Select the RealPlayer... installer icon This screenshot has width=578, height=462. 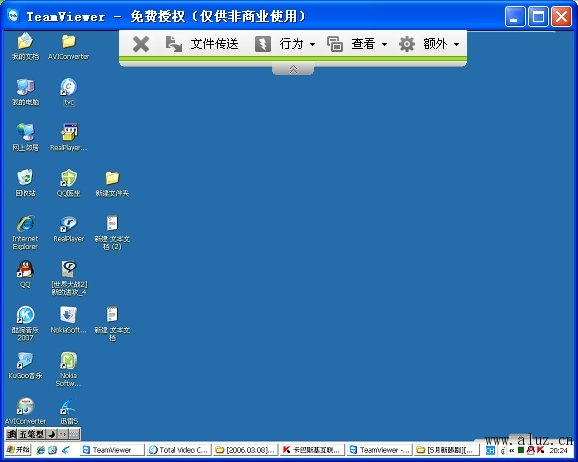tap(69, 138)
